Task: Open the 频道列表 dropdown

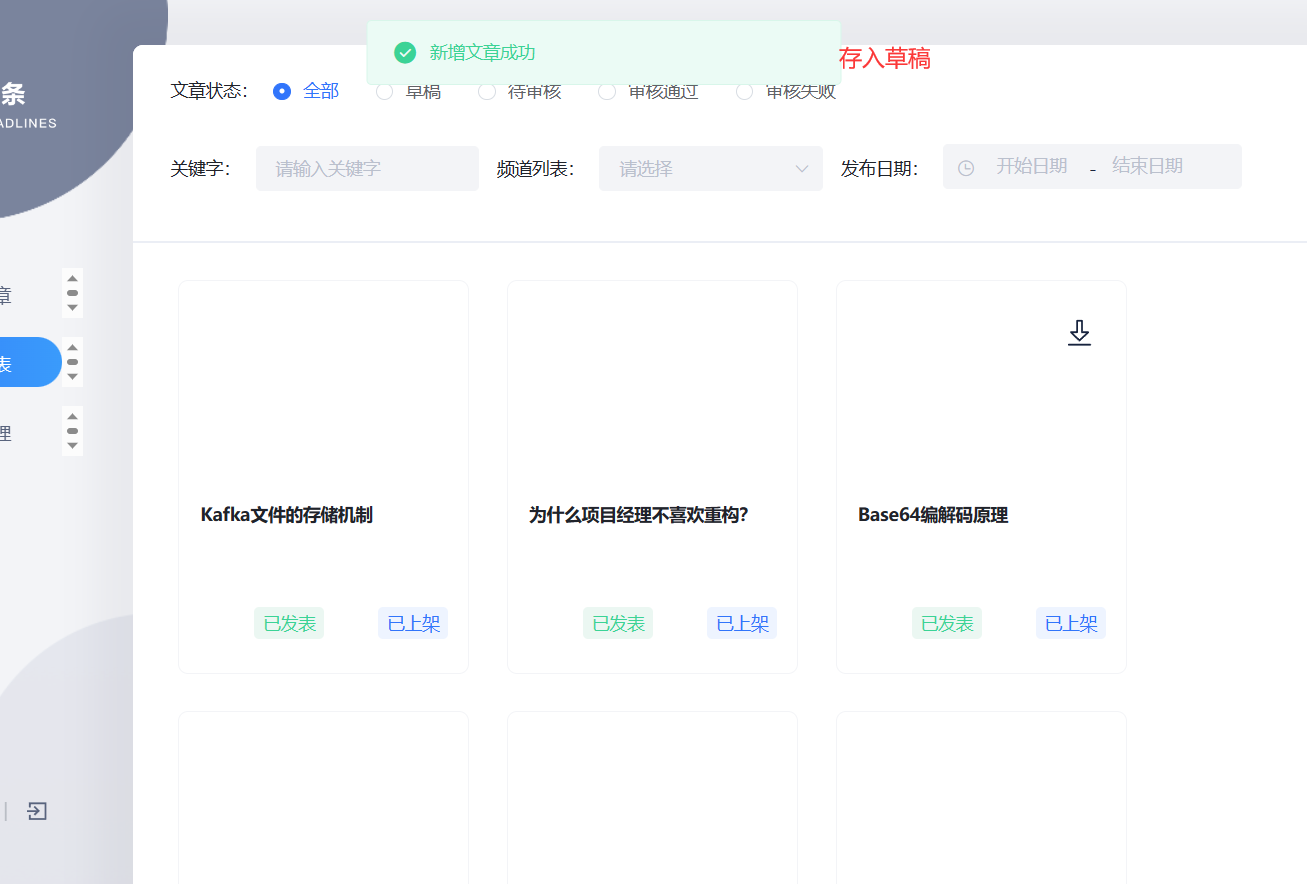Action: 711,168
